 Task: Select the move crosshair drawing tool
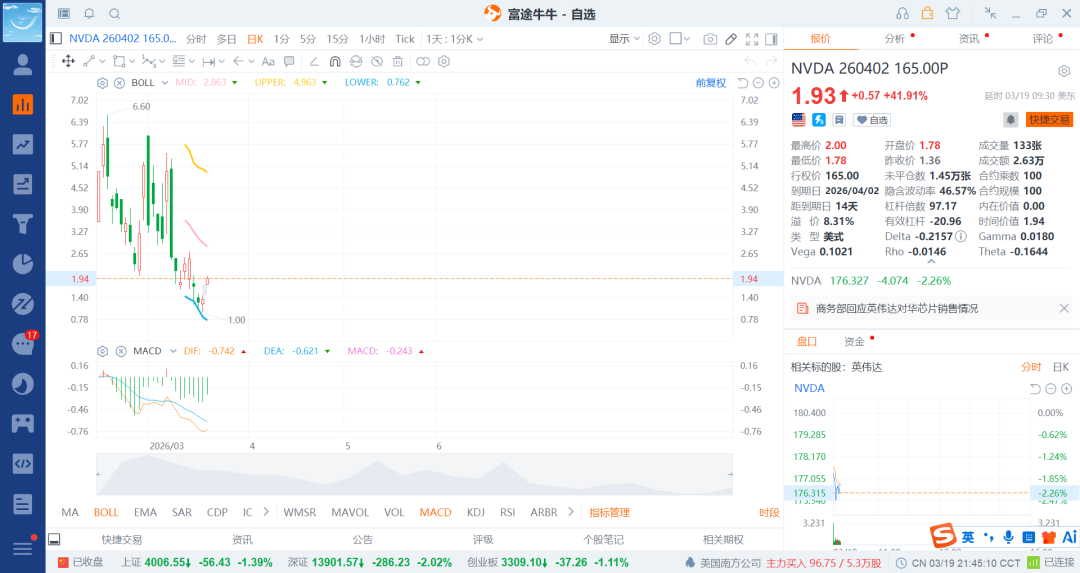68,61
